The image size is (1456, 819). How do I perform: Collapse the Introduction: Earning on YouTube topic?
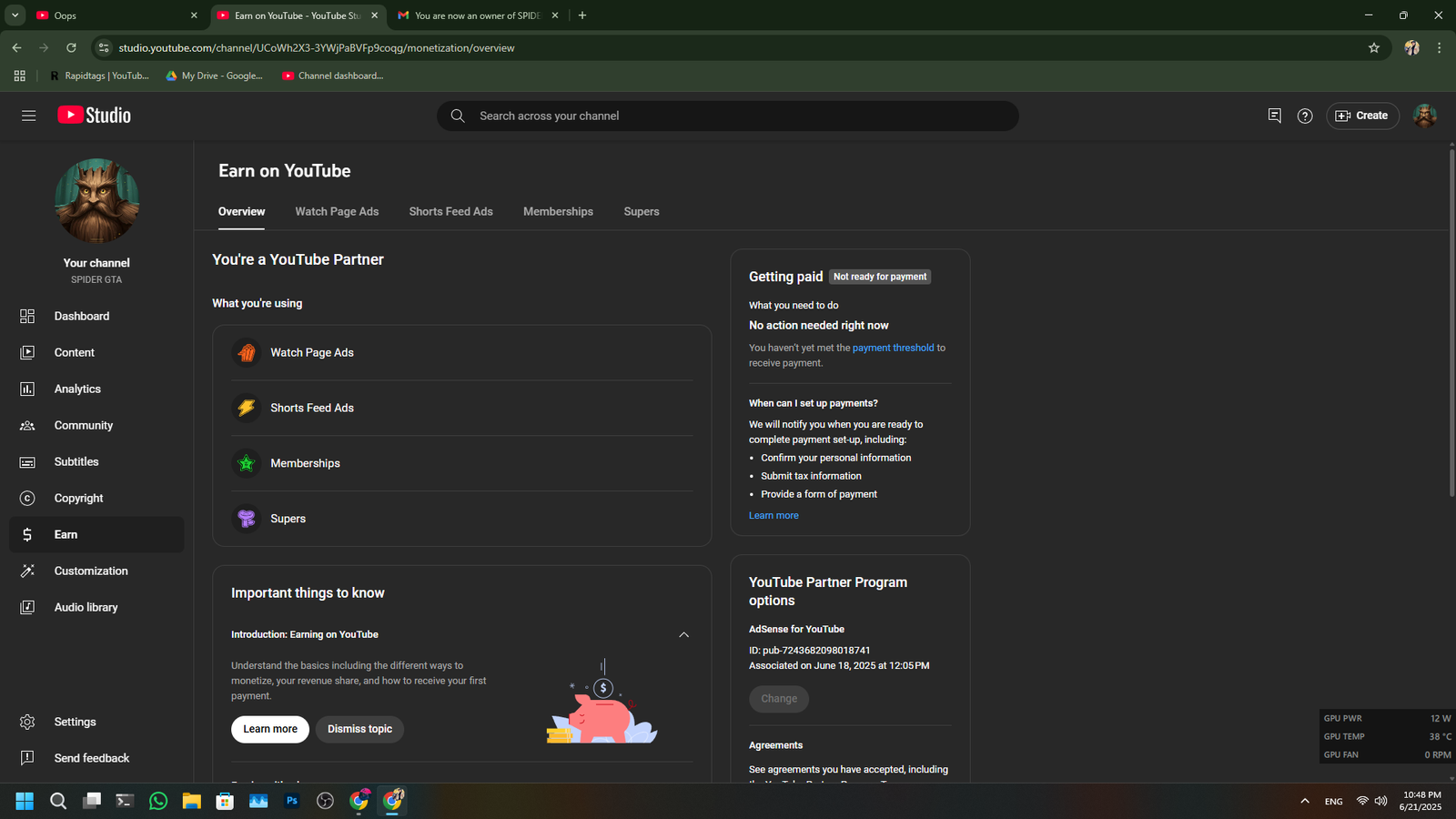point(683,634)
